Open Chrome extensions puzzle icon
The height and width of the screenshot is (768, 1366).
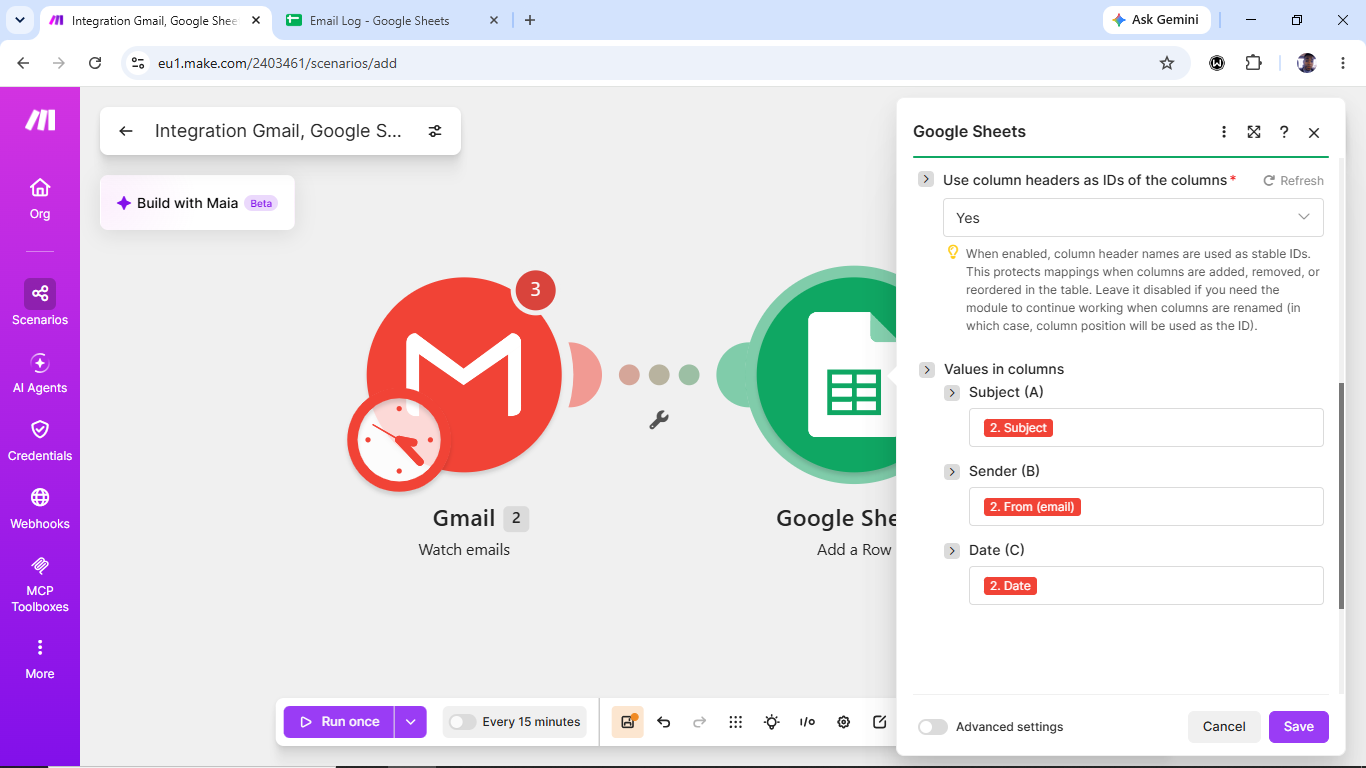(x=1253, y=63)
